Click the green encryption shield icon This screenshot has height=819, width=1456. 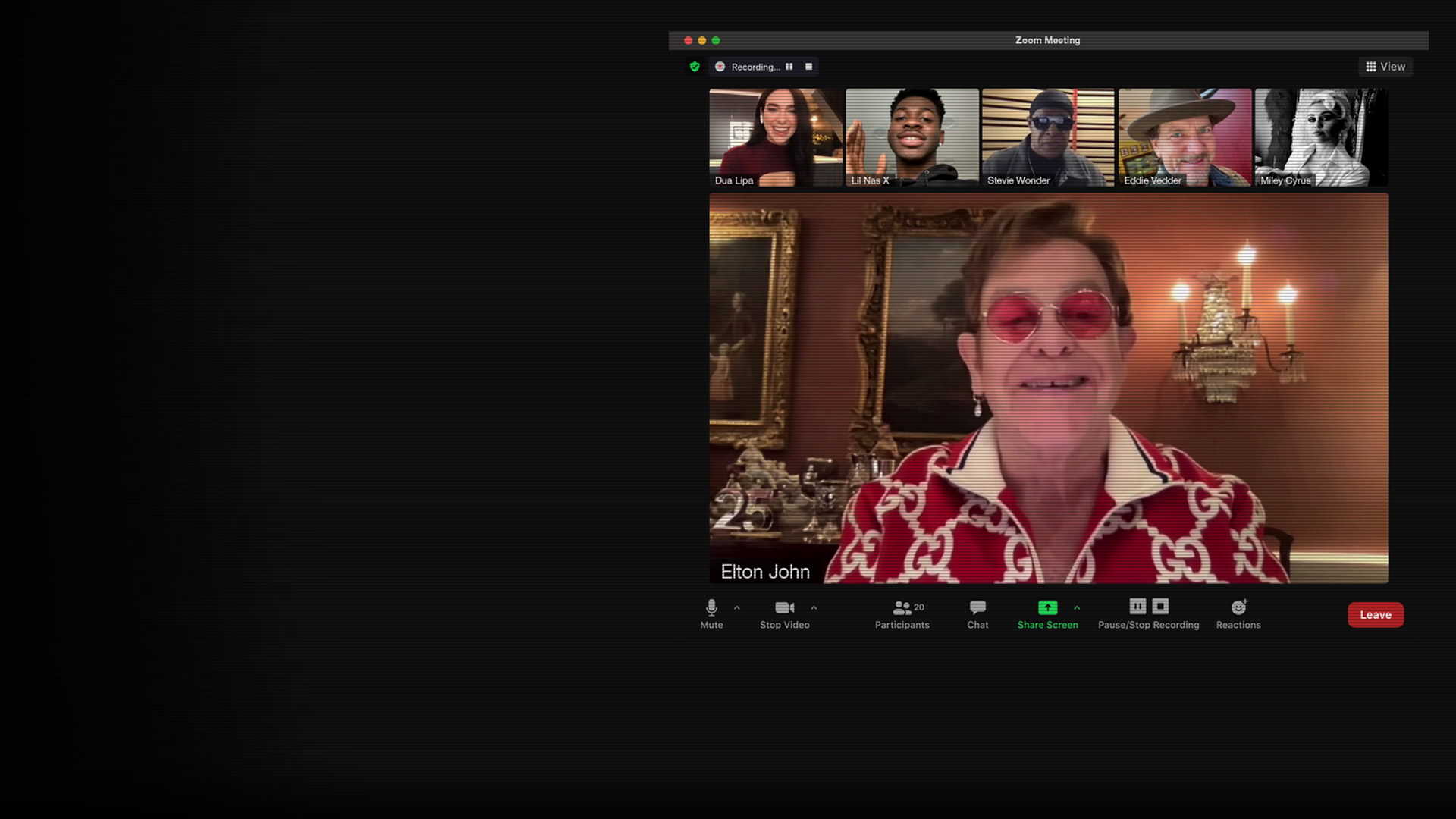695,67
